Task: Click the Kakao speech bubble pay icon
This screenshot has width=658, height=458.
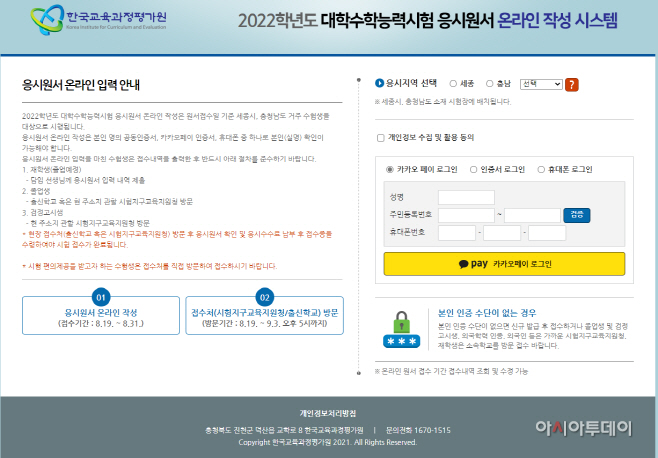Action: click(463, 264)
